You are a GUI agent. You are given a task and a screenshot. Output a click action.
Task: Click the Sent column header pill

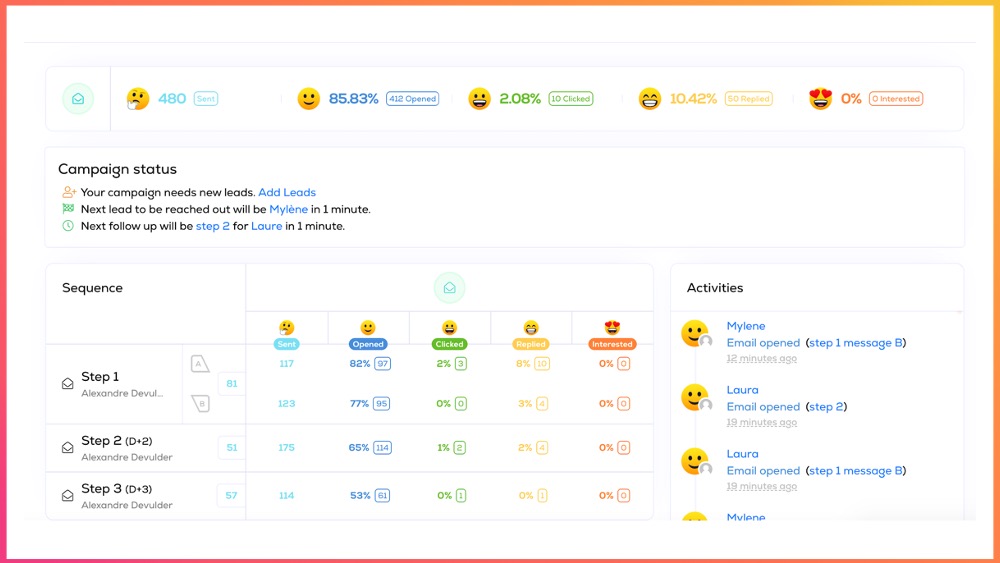click(x=286, y=344)
